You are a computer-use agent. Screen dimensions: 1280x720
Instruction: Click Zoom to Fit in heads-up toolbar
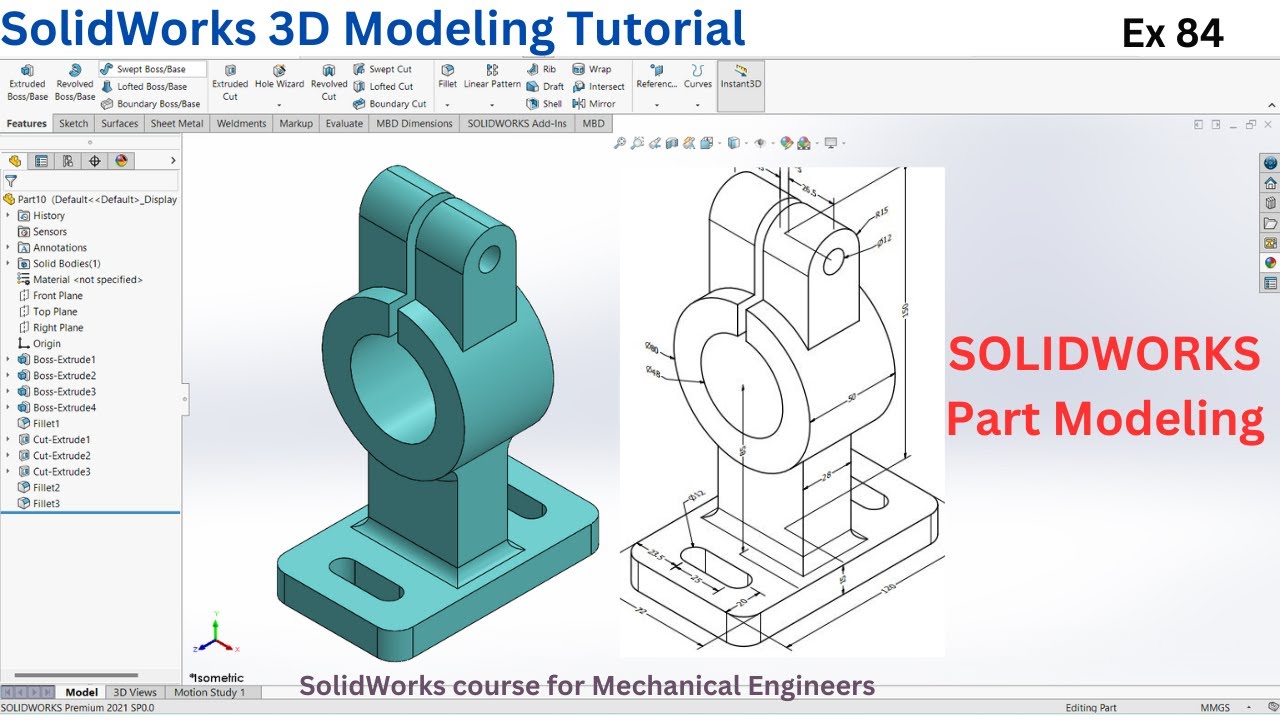tap(620, 143)
